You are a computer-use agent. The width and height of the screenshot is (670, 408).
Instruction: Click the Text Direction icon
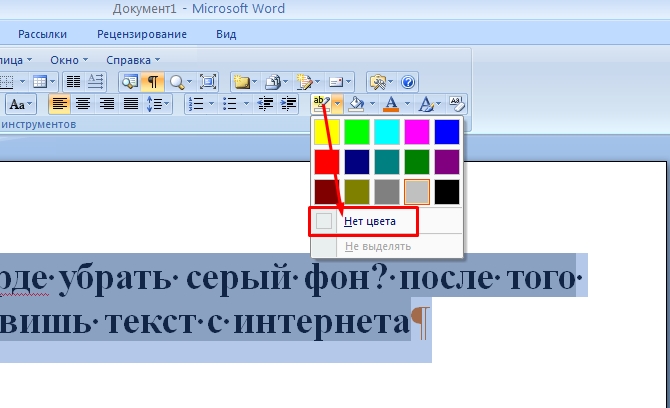pos(95,82)
